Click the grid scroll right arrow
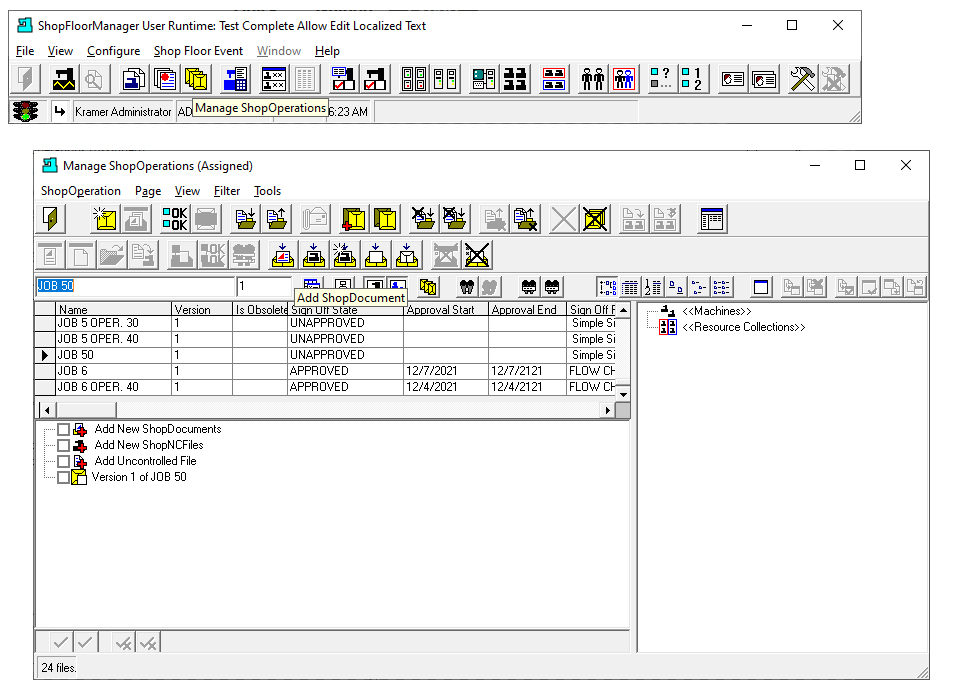The width and height of the screenshot is (963, 700). coord(607,410)
